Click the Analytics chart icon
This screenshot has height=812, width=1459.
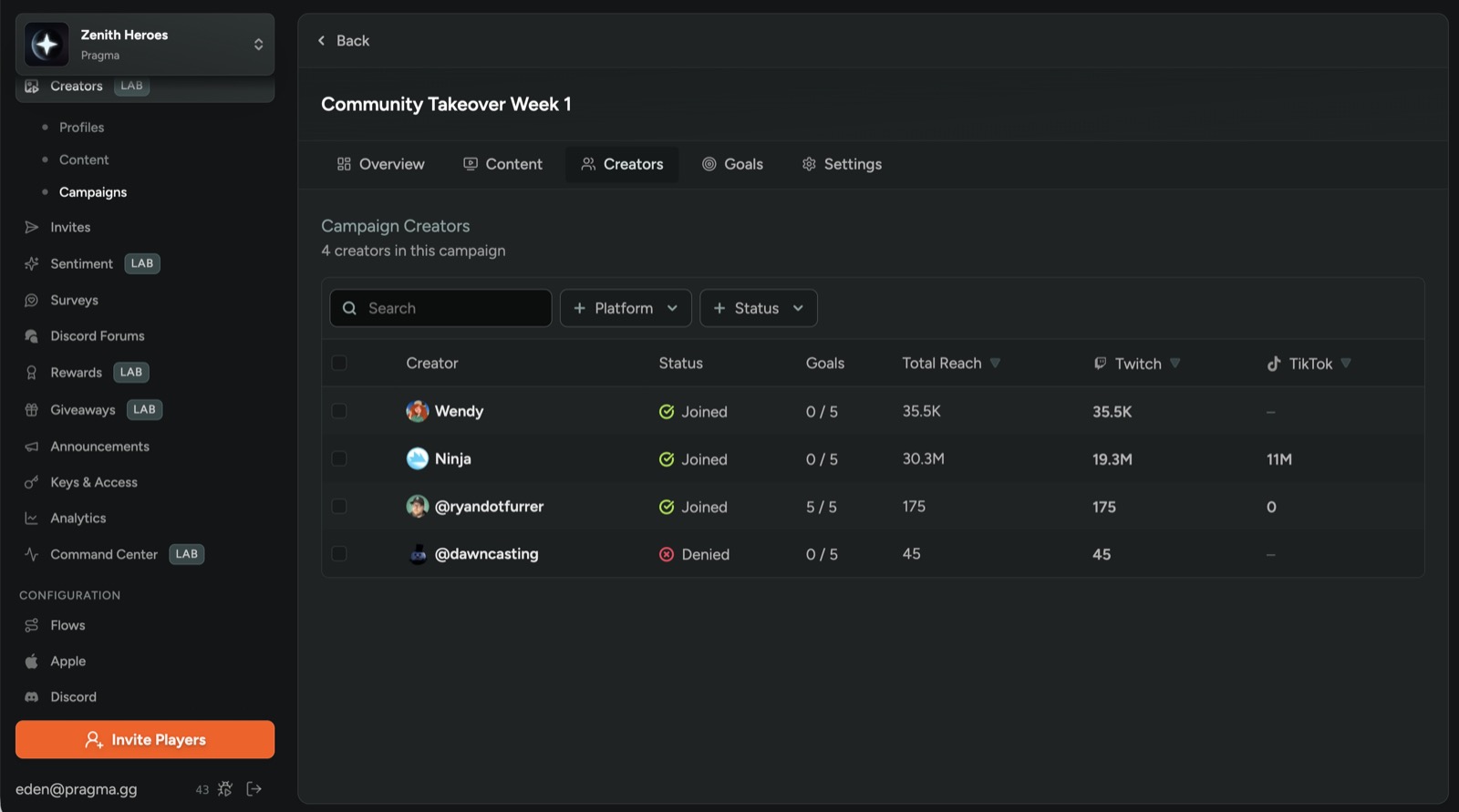(x=32, y=518)
